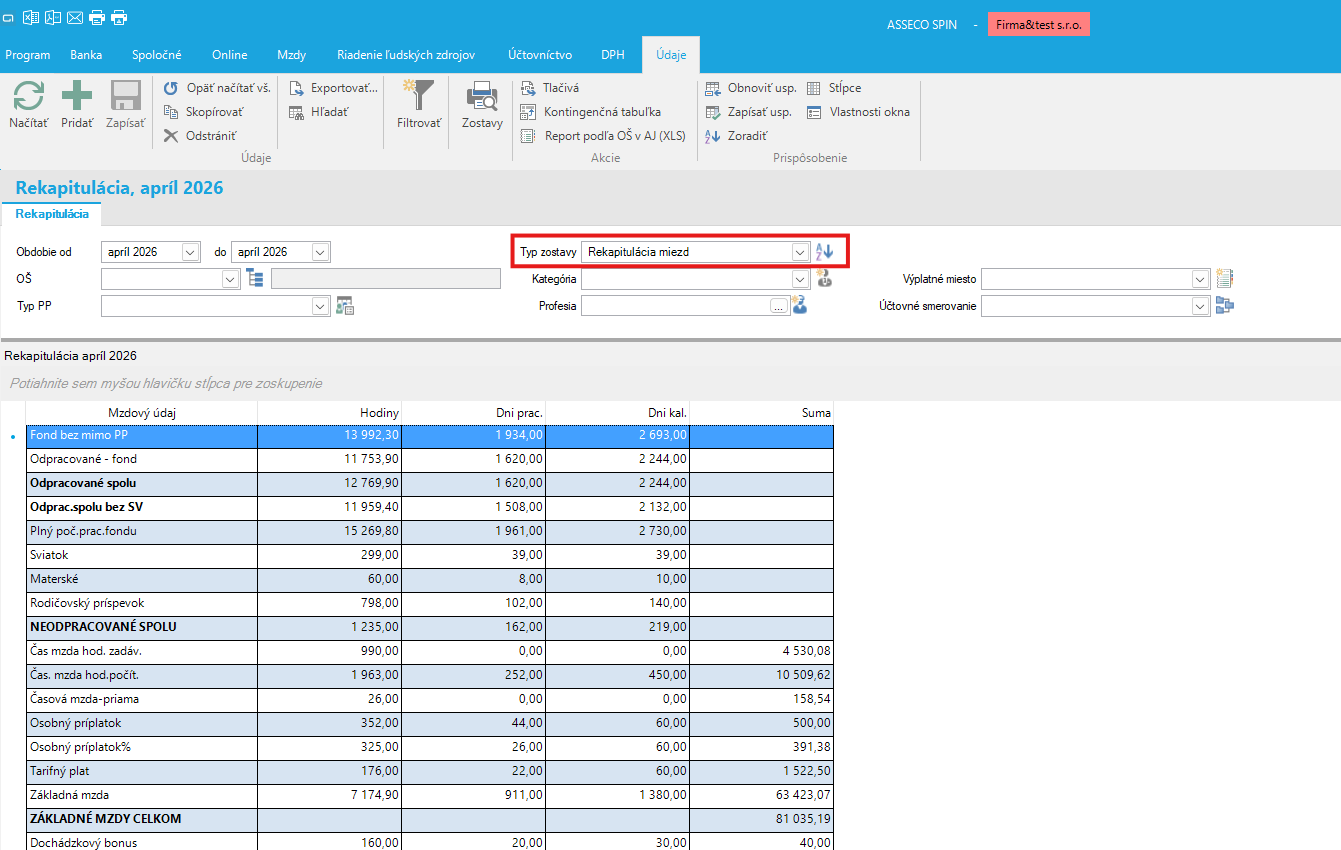The width and height of the screenshot is (1341, 850).
Task: Switch to the Údaje ribbon tab
Action: pos(671,55)
